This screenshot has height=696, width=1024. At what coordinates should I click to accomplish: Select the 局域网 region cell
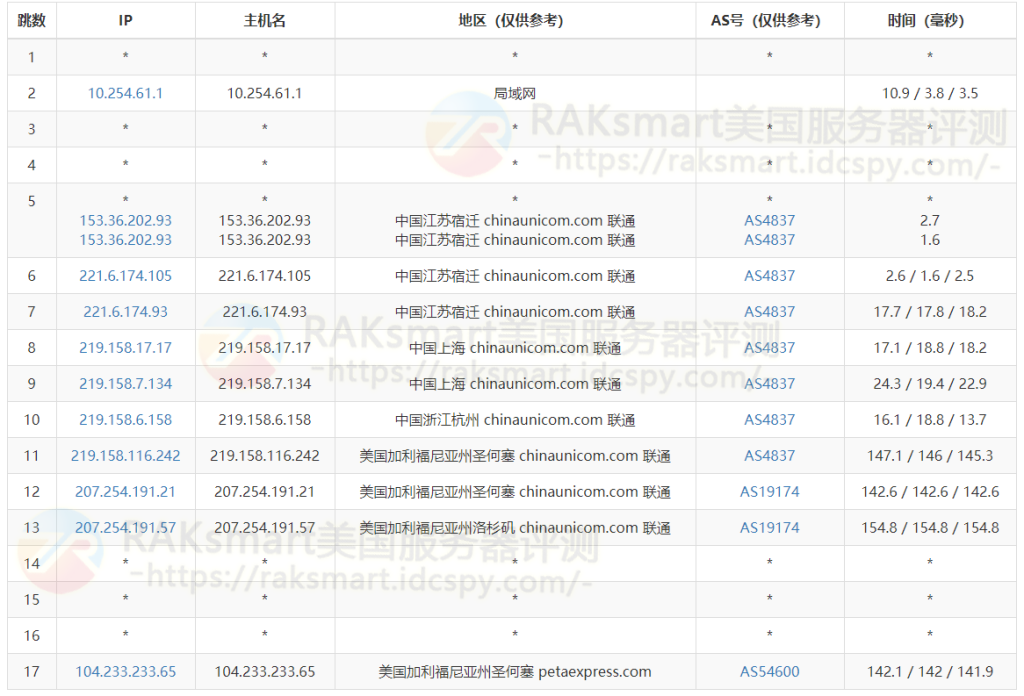(515, 93)
